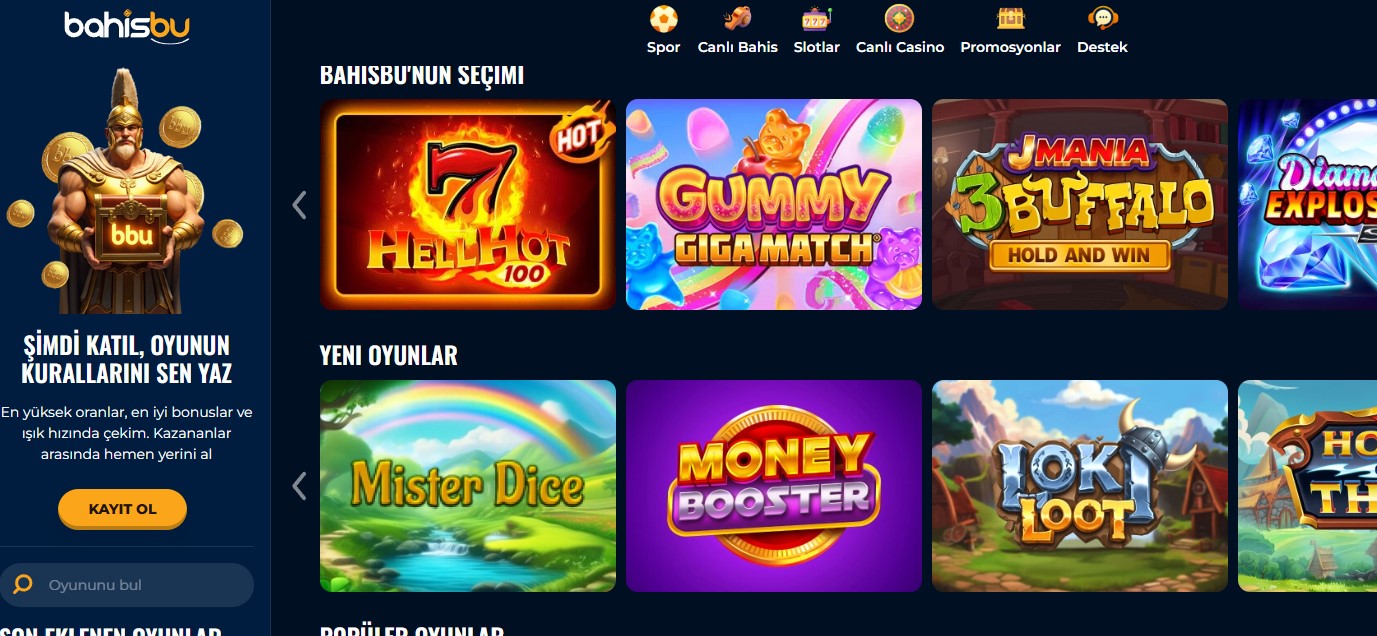Click the Spor soccer ball icon
The height and width of the screenshot is (636, 1377).
(663, 19)
